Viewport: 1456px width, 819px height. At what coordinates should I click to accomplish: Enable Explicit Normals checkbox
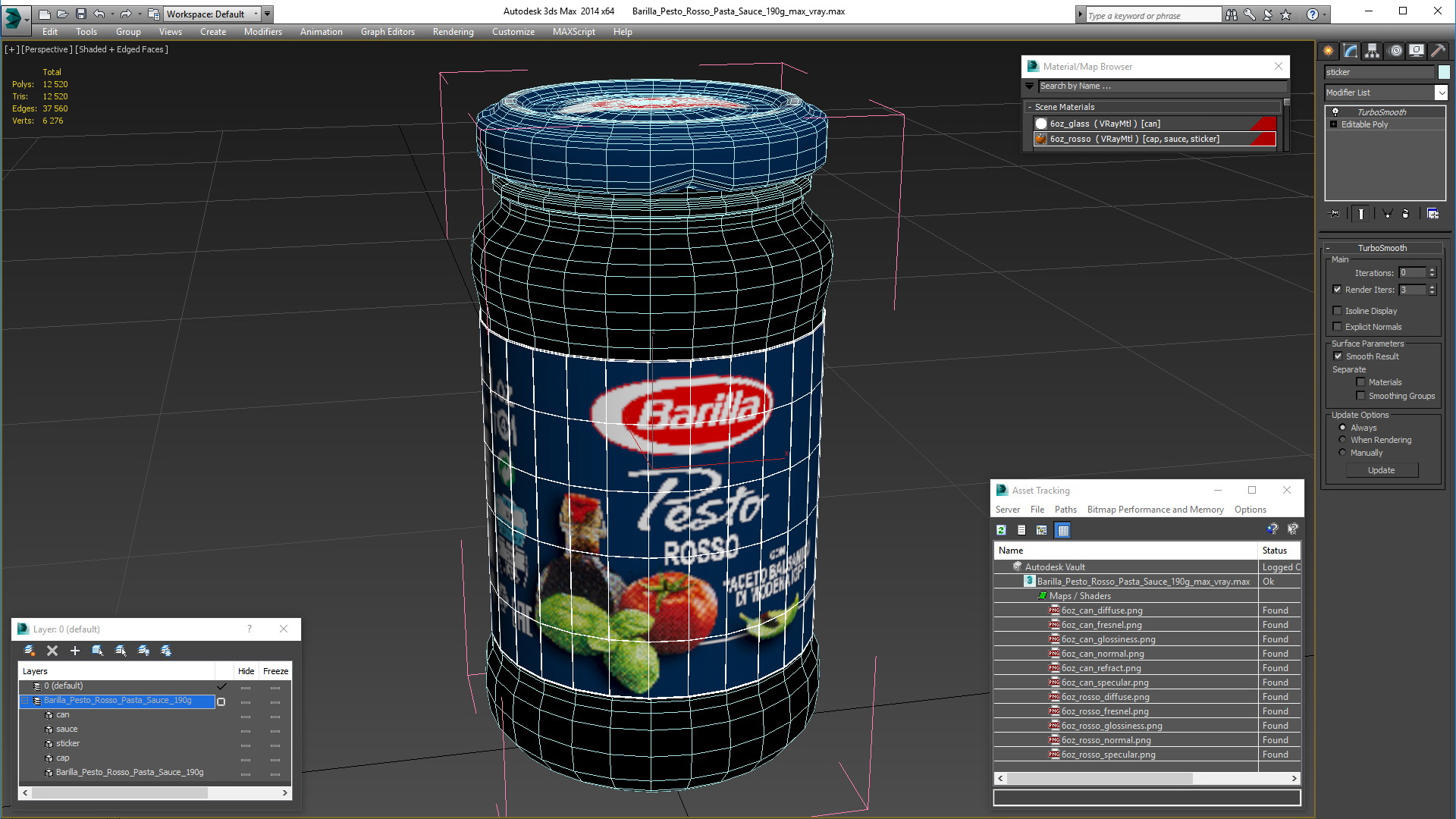pyautogui.click(x=1338, y=327)
